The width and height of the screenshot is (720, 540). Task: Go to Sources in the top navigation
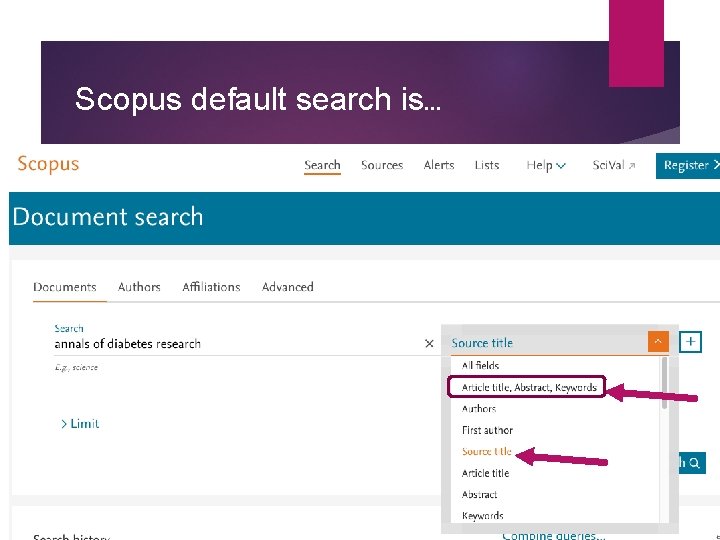point(382,165)
